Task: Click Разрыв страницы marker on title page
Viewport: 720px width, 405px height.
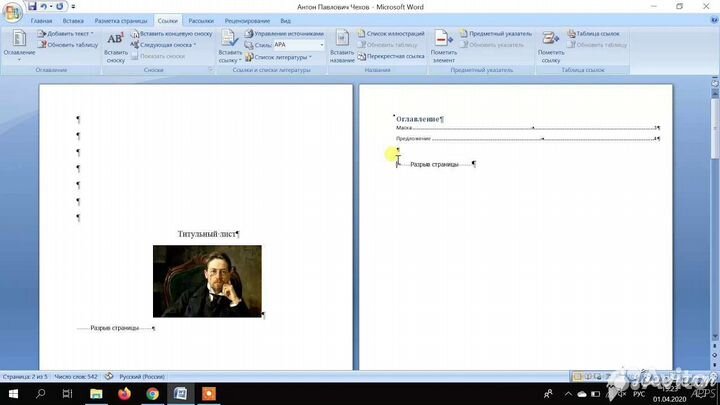Action: 114,328
